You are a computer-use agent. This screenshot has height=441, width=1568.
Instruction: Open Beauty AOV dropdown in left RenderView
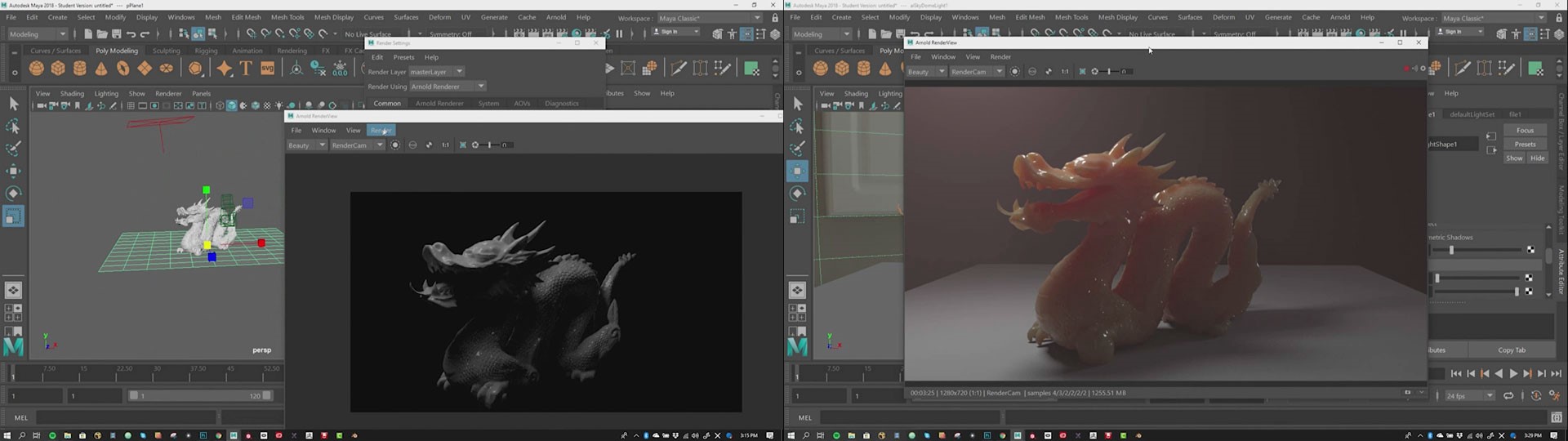coord(307,145)
